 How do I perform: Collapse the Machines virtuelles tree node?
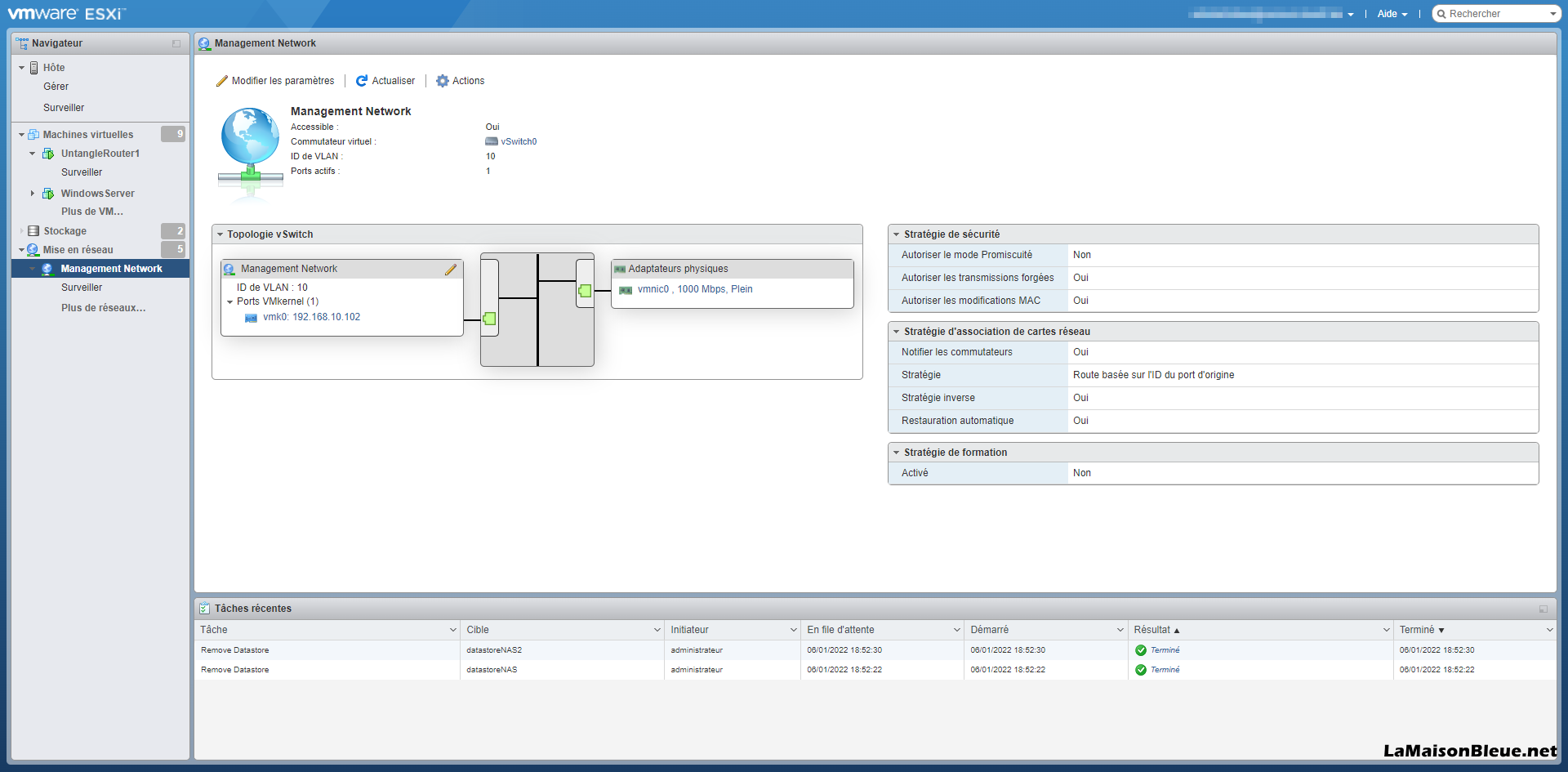pyautogui.click(x=21, y=135)
